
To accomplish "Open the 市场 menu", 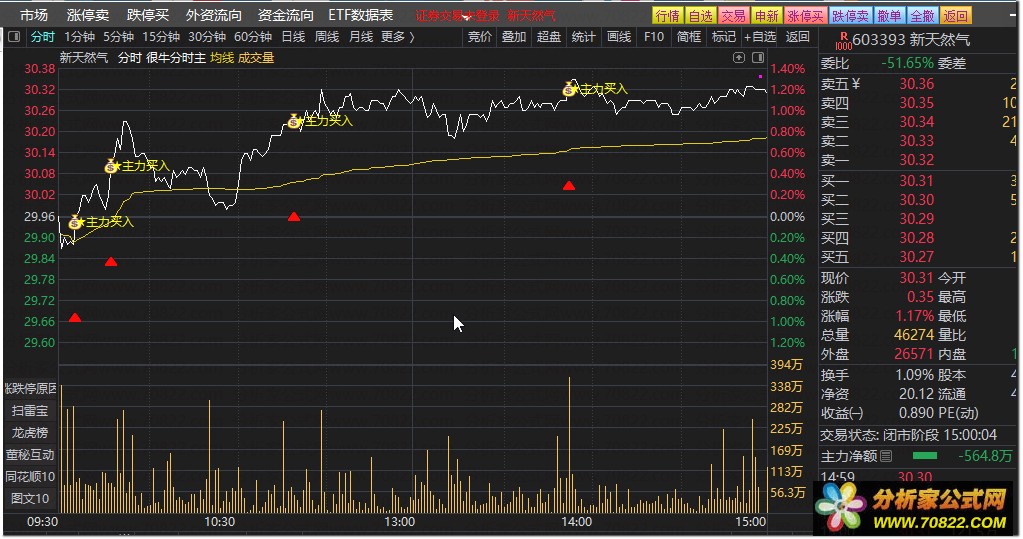I will click(33, 15).
